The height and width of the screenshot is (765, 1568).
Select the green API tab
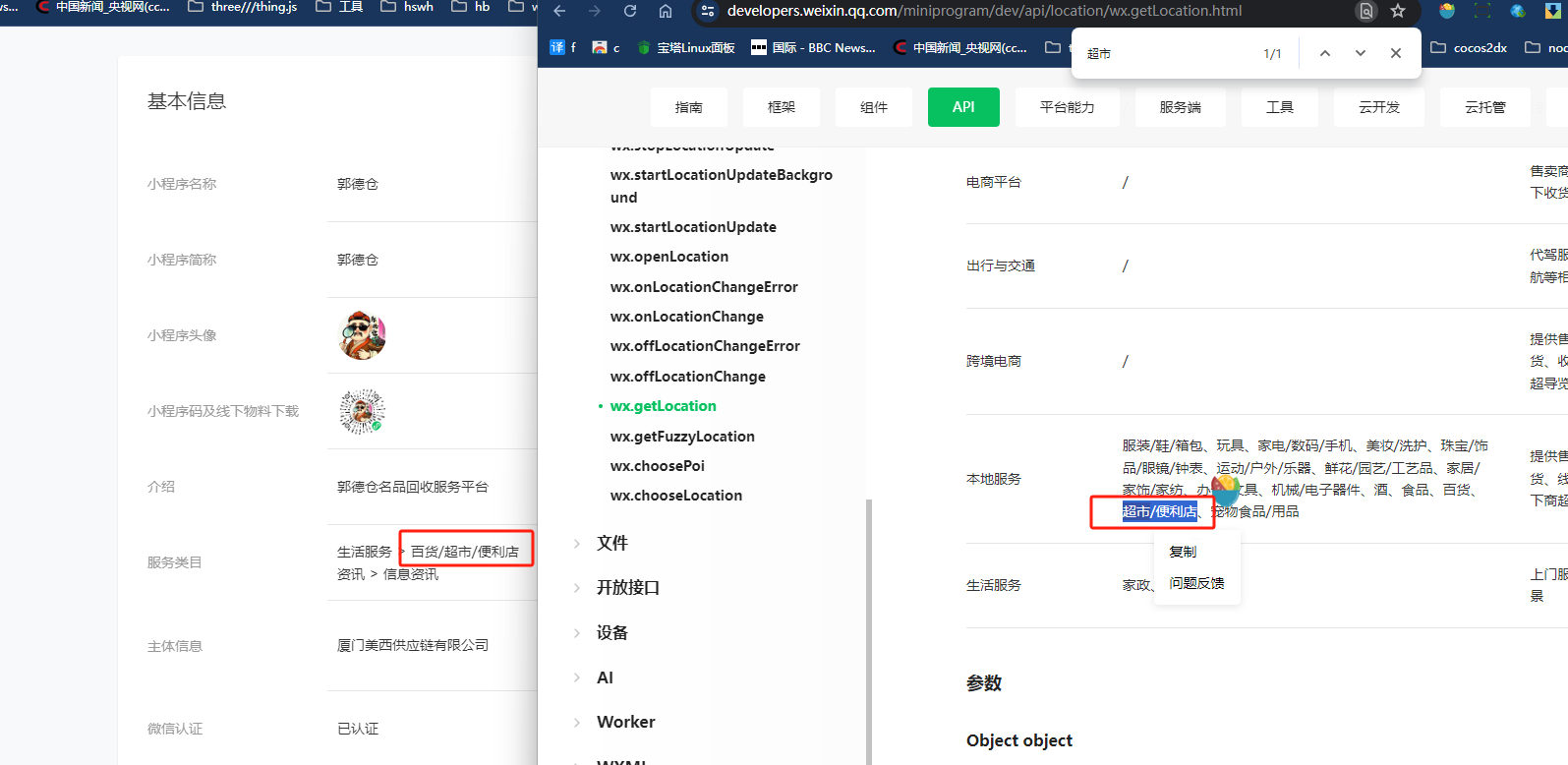point(963,107)
